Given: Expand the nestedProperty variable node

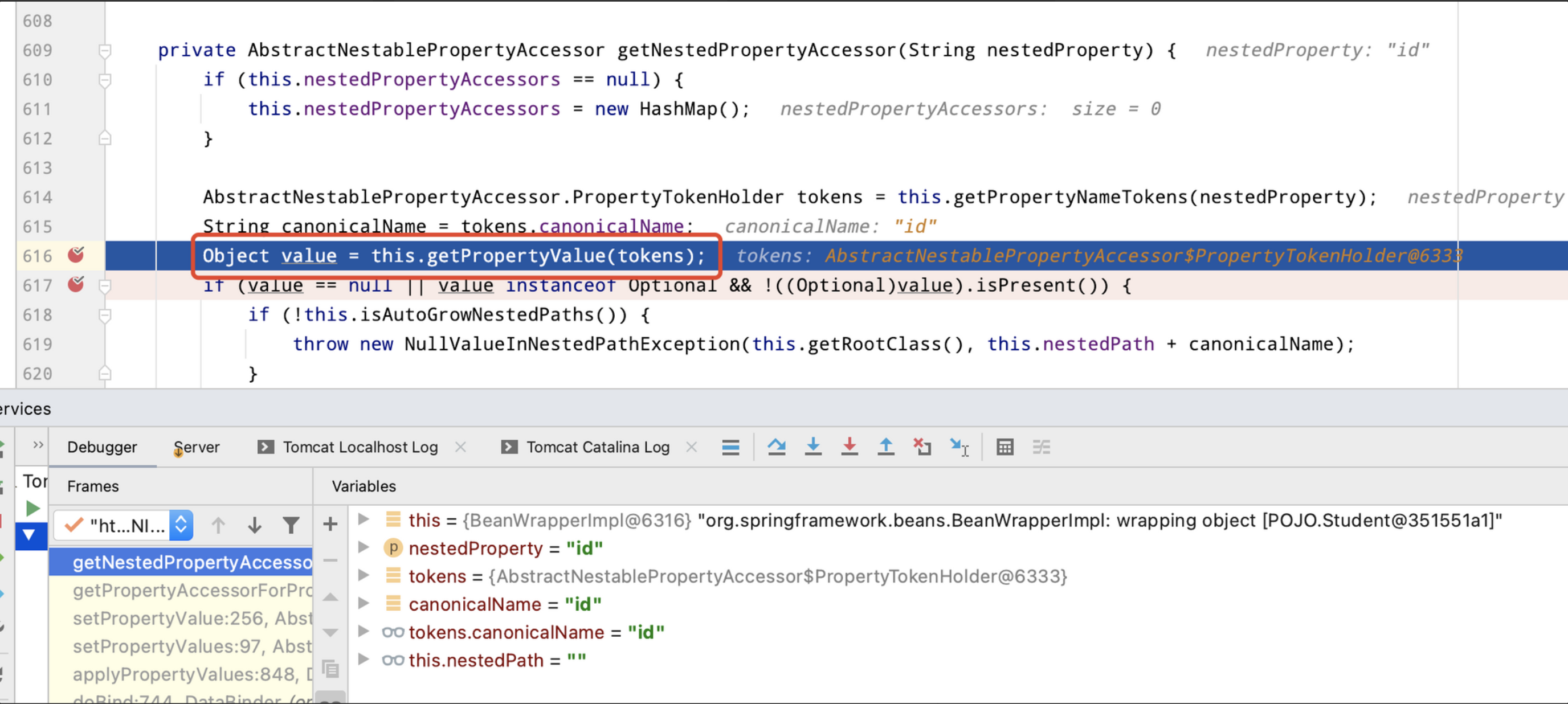Looking at the screenshot, I should 364,547.
